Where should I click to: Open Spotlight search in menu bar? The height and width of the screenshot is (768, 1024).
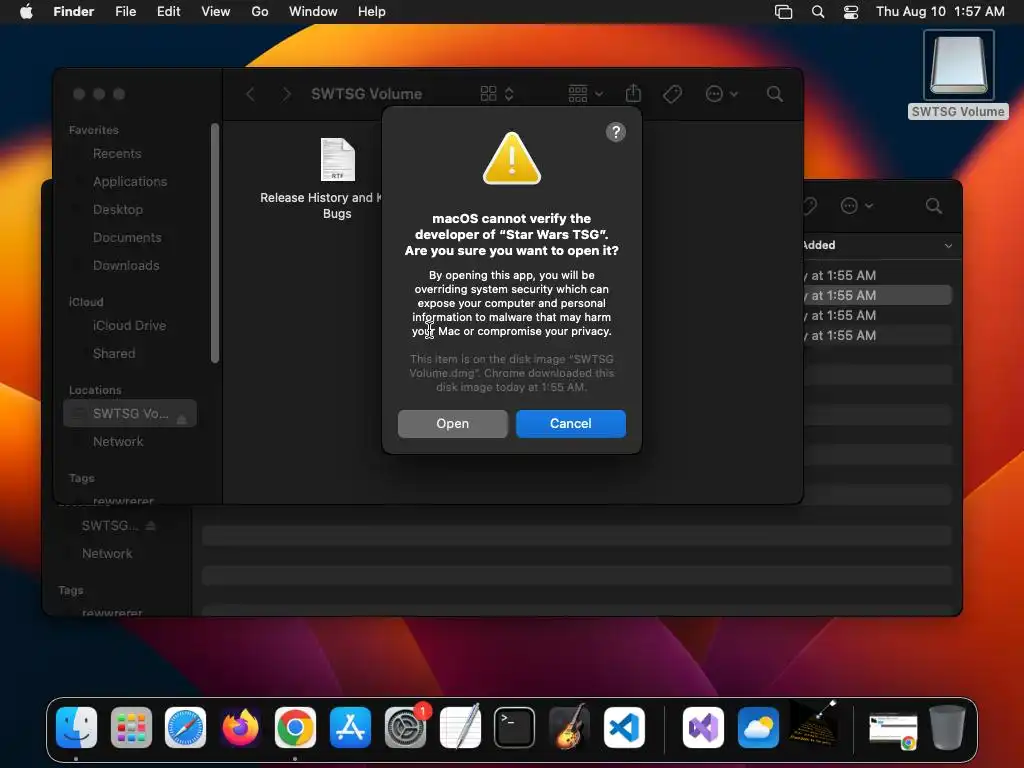point(818,12)
